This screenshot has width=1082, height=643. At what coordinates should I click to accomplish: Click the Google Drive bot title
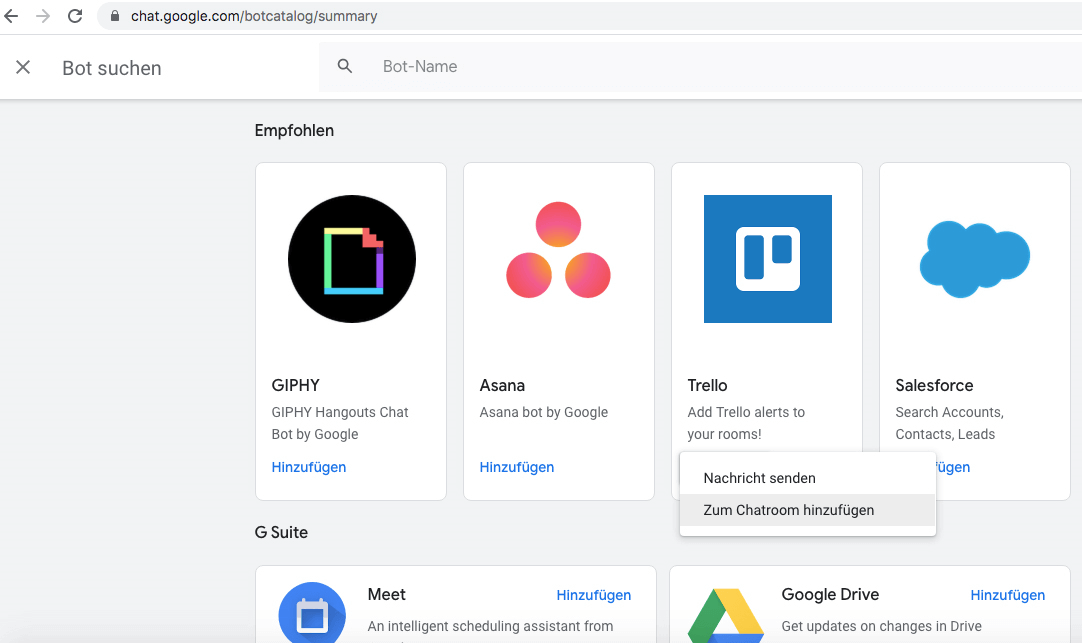coord(830,594)
